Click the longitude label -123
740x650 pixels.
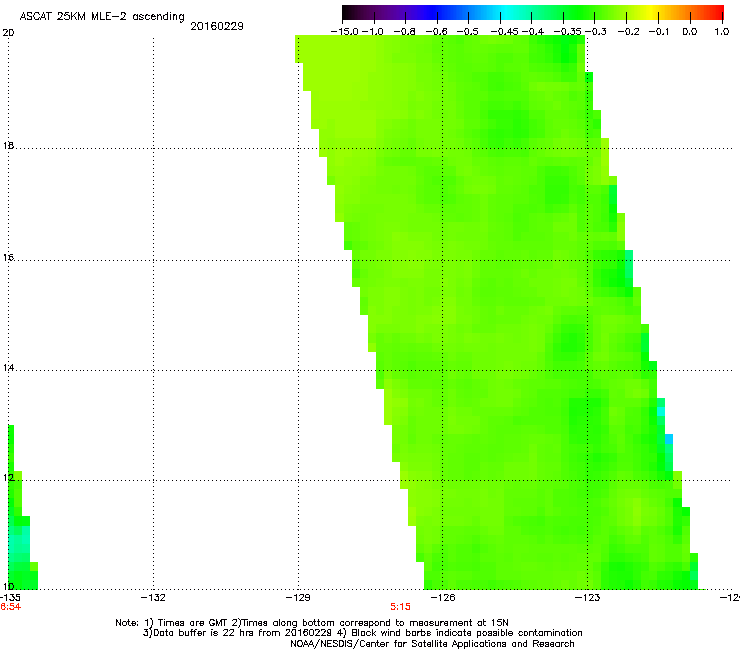[x=588, y=598]
